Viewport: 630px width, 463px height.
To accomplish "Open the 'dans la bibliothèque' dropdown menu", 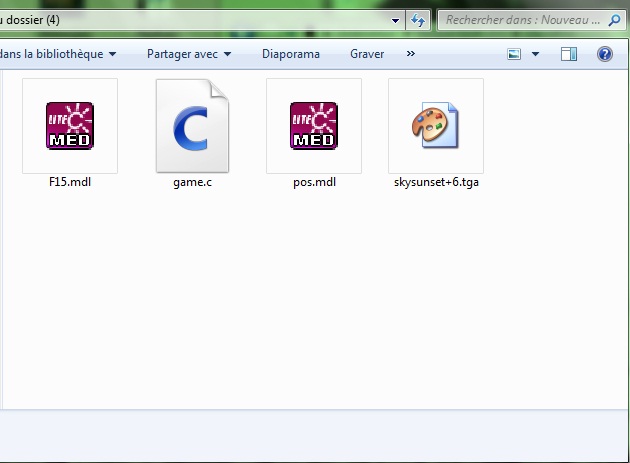I will click(x=58, y=54).
